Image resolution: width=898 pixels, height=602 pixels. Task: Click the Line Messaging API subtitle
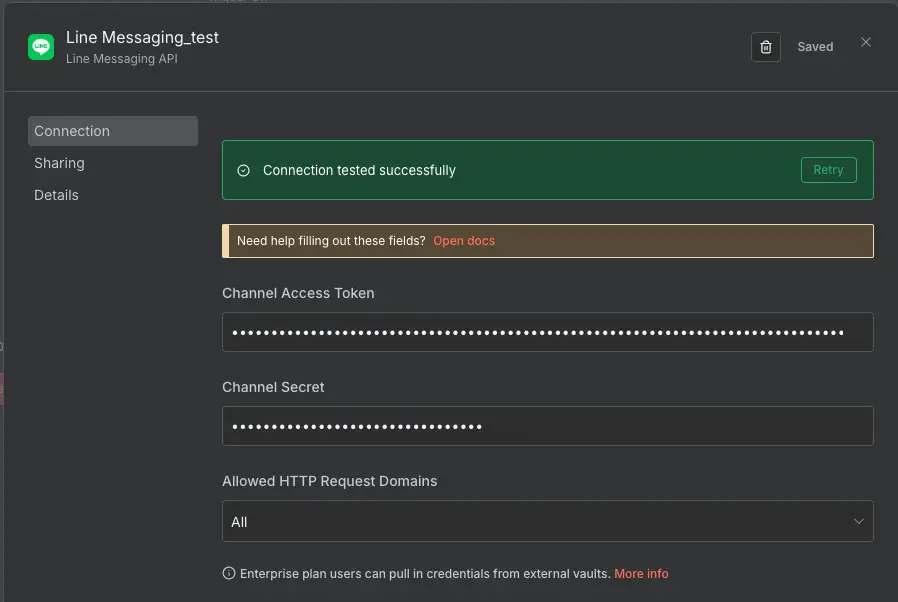pyautogui.click(x=121, y=59)
